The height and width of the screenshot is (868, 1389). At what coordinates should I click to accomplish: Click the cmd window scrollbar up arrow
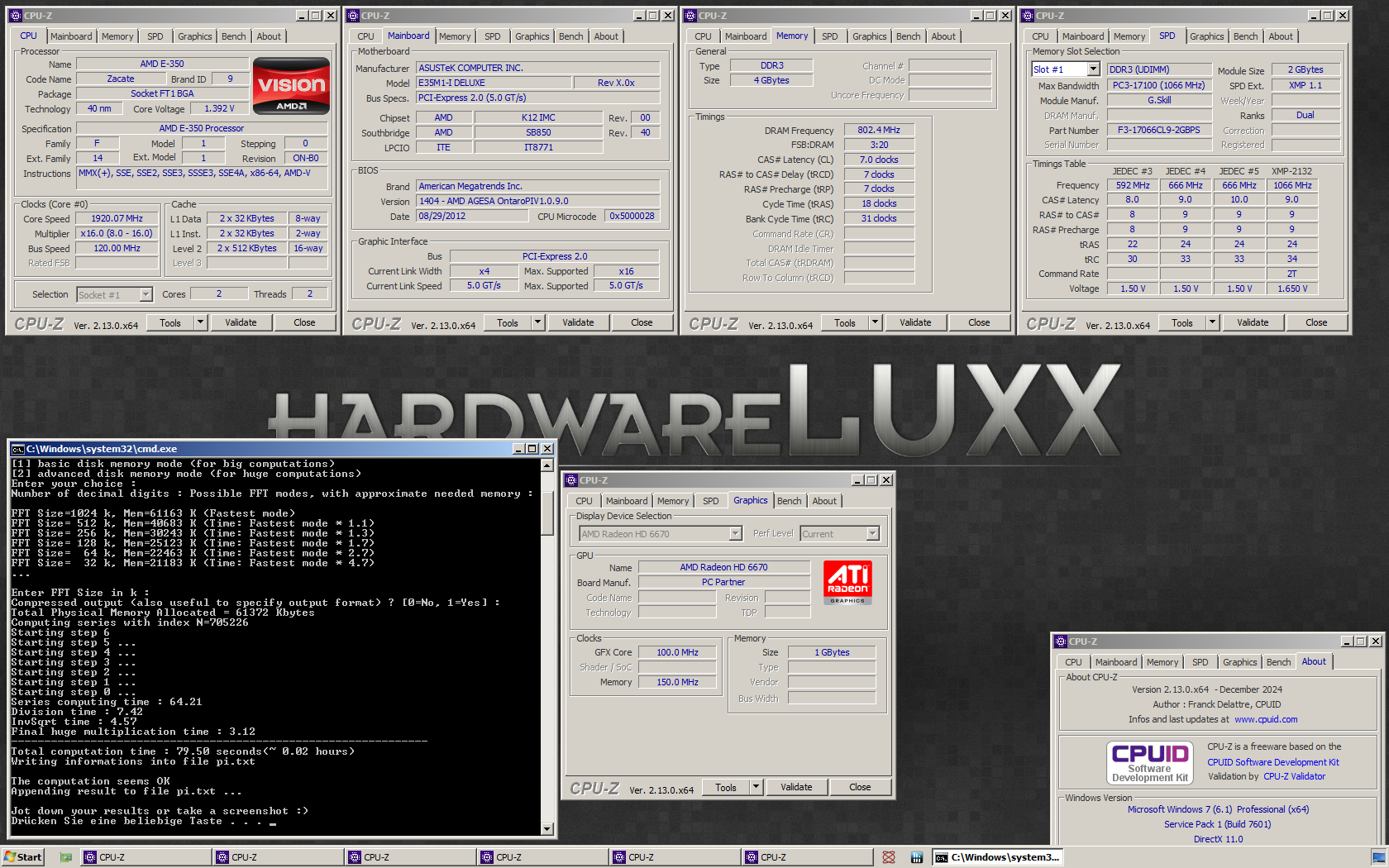(547, 465)
